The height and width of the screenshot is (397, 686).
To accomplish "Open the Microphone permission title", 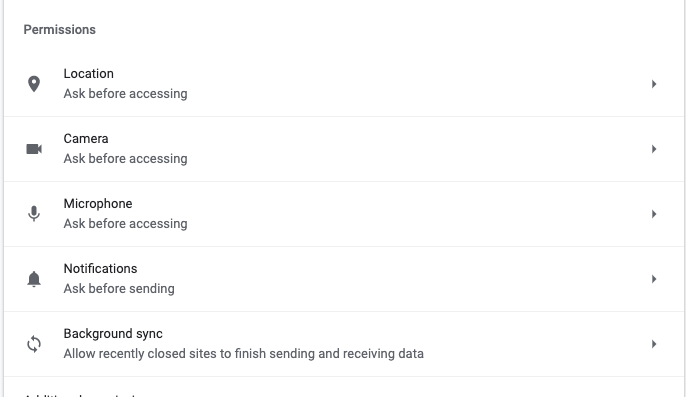I will (x=98, y=204).
